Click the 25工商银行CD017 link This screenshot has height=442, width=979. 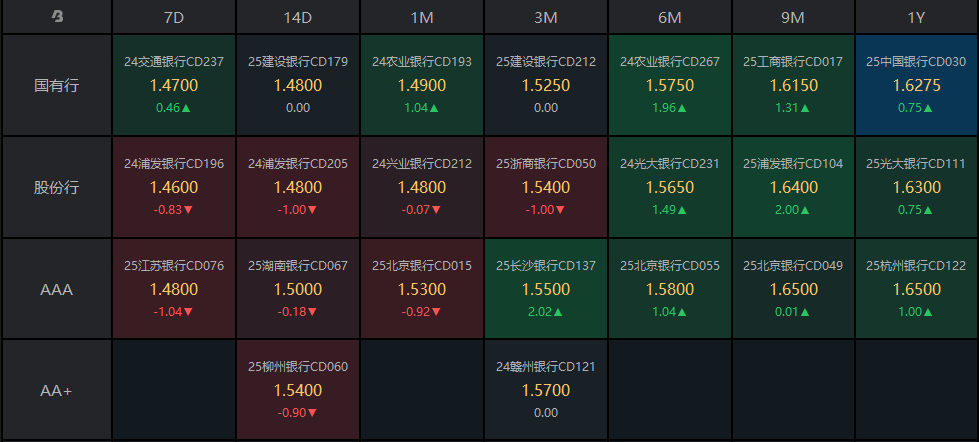click(x=793, y=62)
